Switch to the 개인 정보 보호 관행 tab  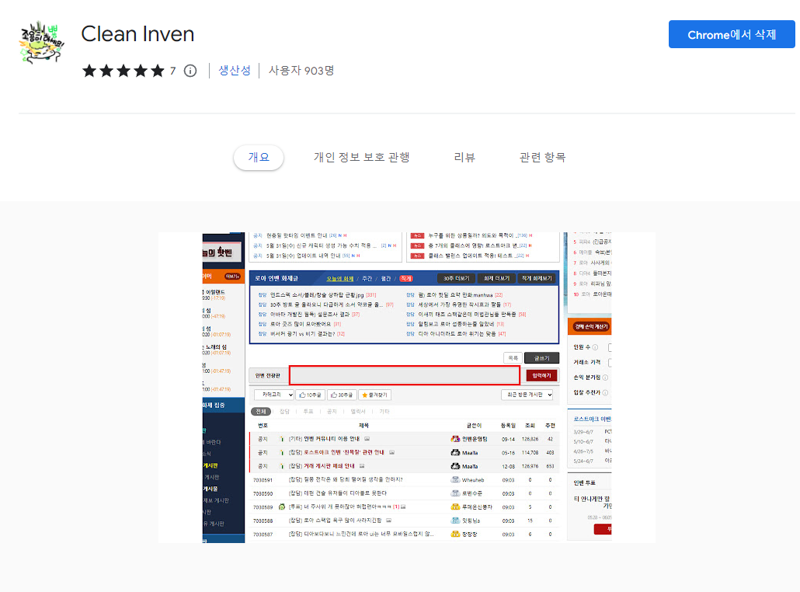[362, 157]
